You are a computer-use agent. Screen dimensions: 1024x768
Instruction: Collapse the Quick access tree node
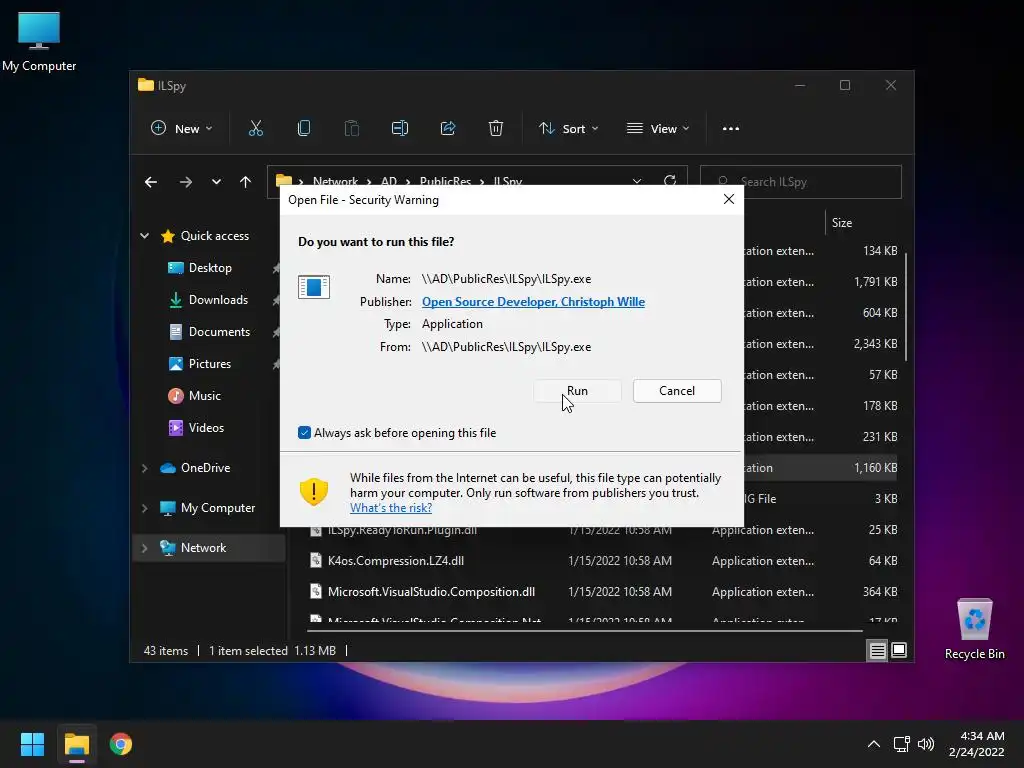pos(144,236)
